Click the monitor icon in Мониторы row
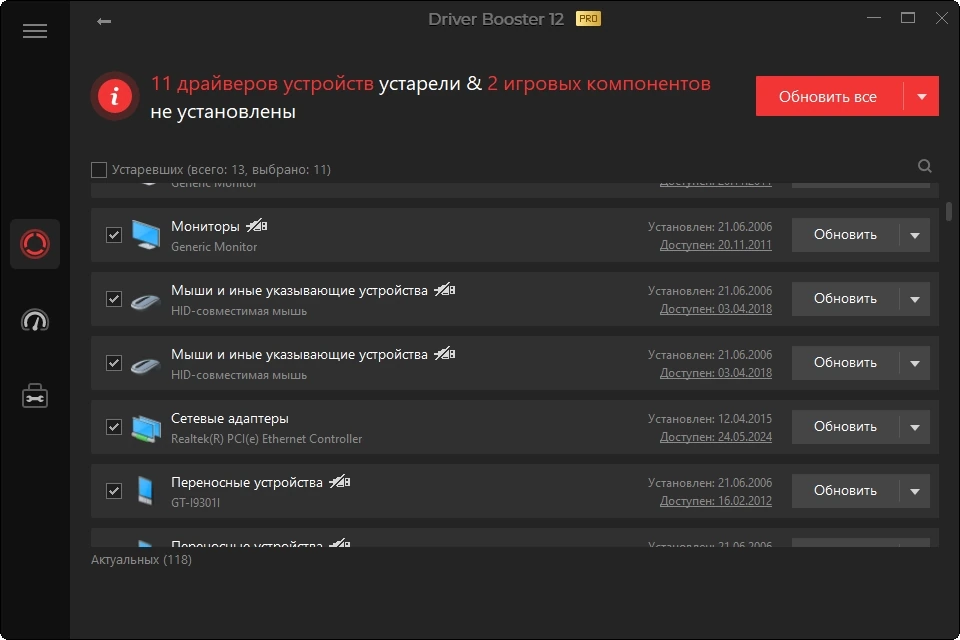Image resolution: width=960 pixels, height=640 pixels. (x=146, y=235)
